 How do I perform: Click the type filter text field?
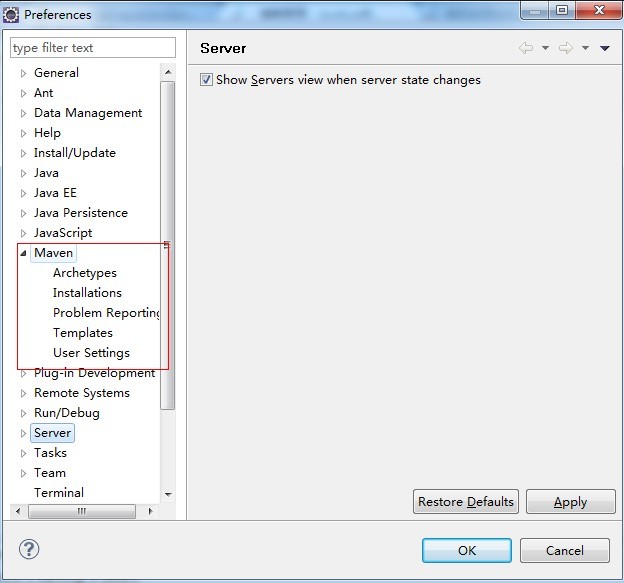click(x=93, y=48)
